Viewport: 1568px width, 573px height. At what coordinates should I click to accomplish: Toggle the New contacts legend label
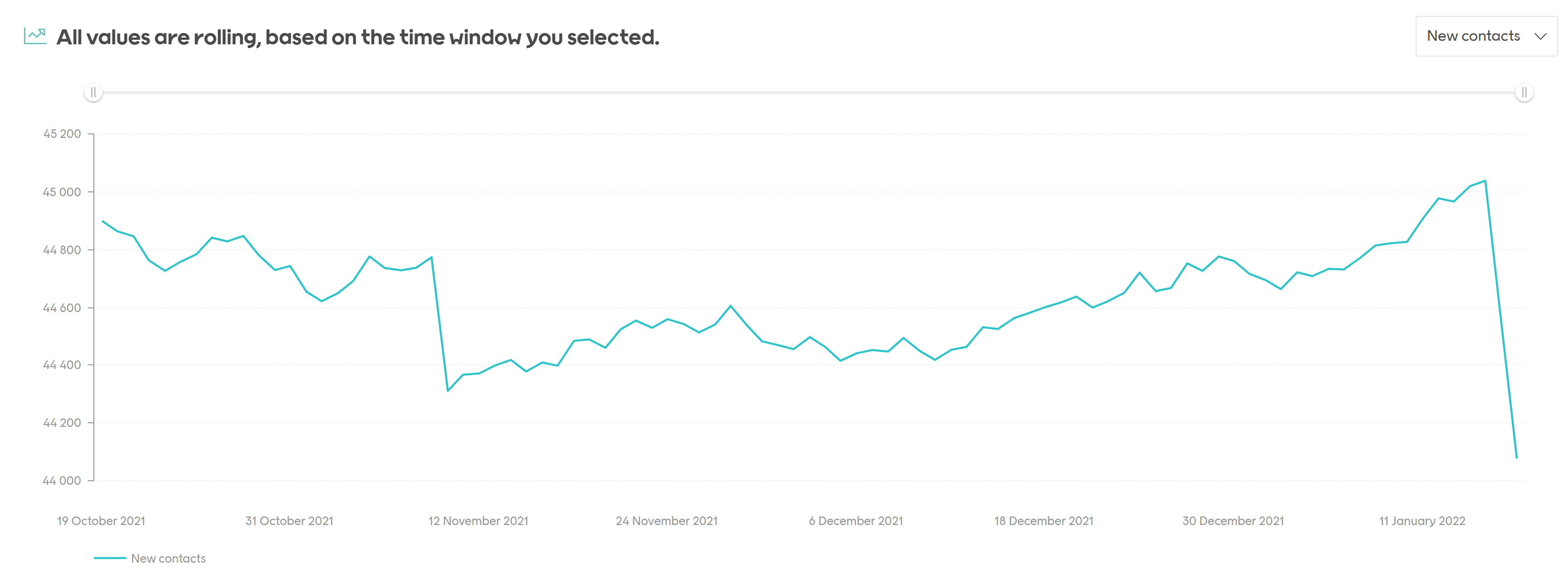coord(168,559)
